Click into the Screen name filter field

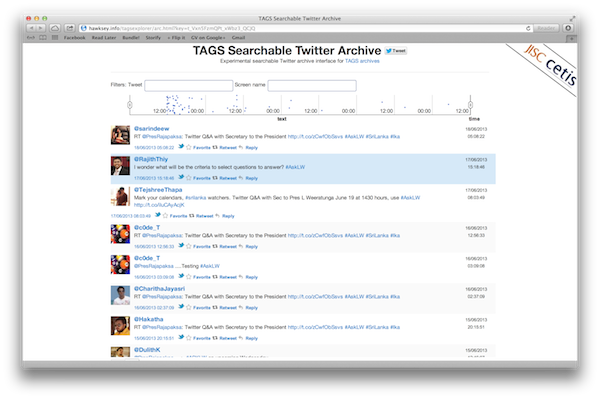click(312, 85)
